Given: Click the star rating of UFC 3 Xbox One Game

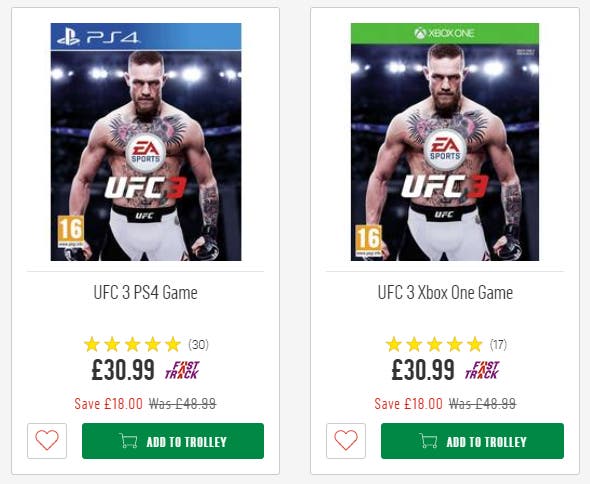Looking at the screenshot, I should pyautogui.click(x=434, y=344).
